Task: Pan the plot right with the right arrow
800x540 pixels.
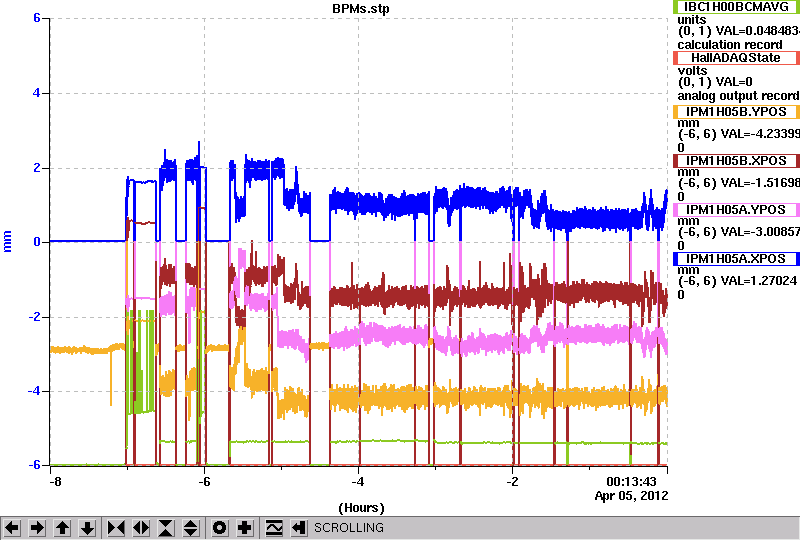Action: (37, 528)
